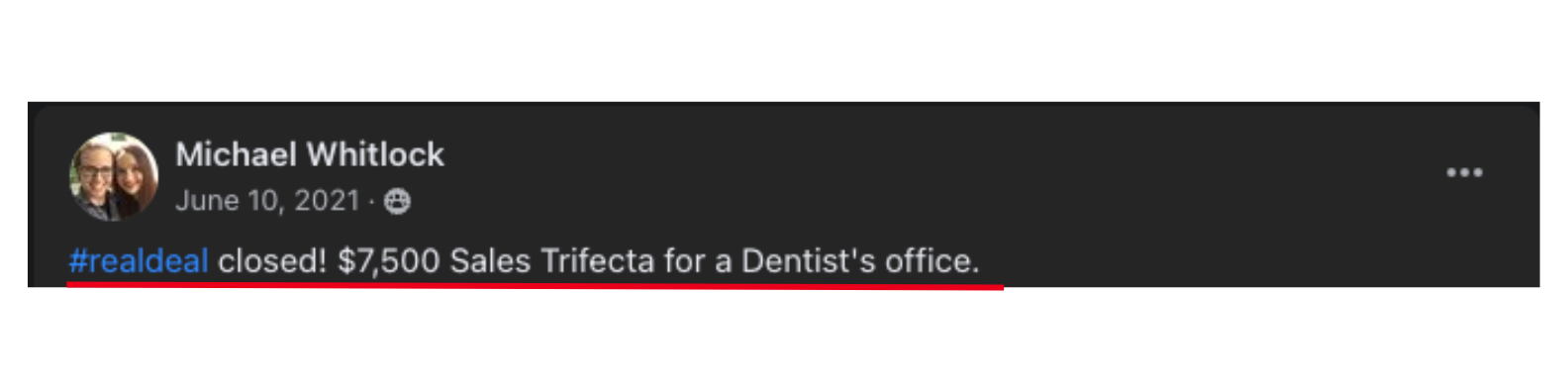Click the first name 'Michael' in header
1568x392 pixels.
[x=236, y=154]
